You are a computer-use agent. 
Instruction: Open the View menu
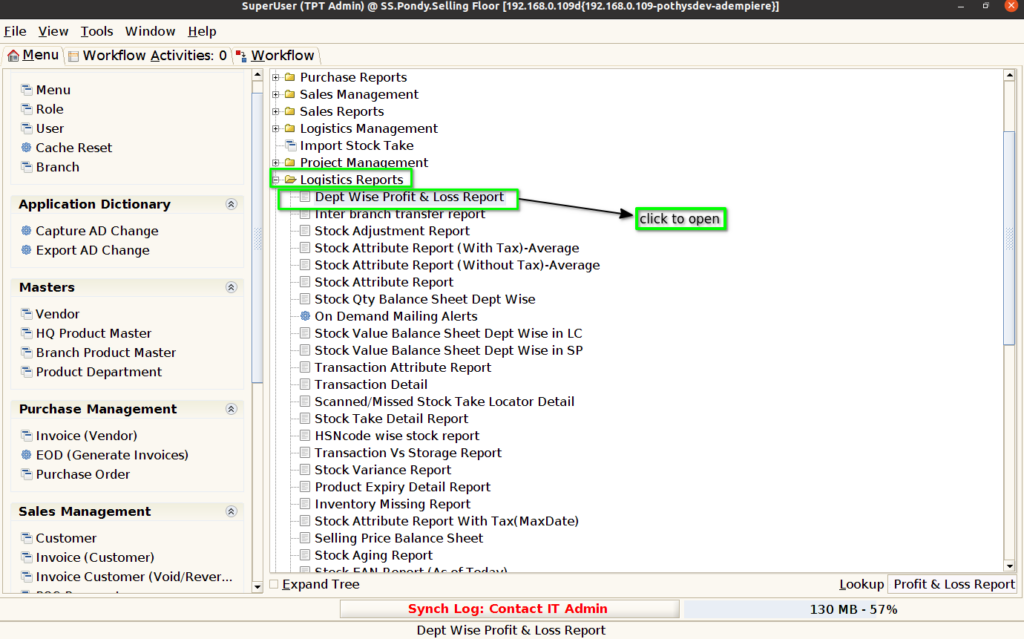(53, 31)
